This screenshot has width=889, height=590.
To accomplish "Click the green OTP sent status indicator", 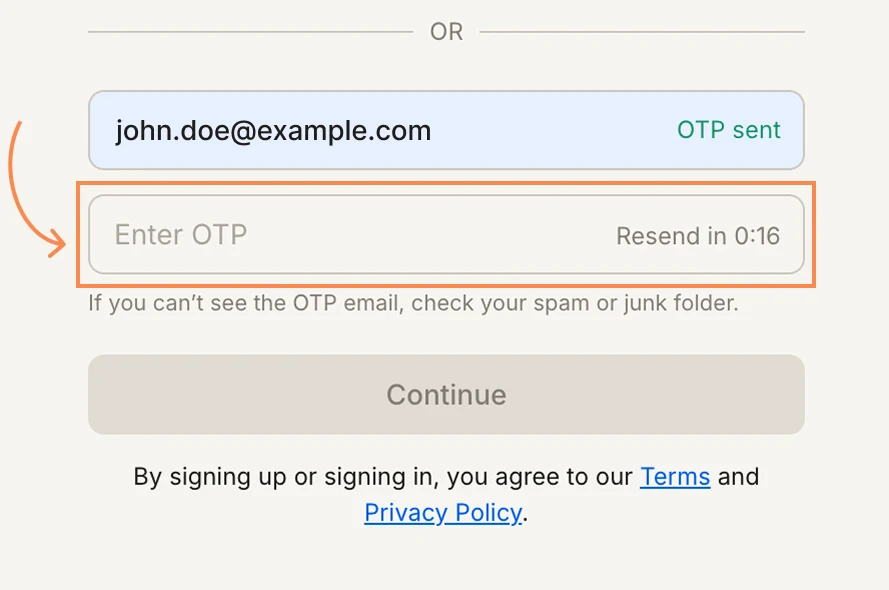I will (728, 130).
